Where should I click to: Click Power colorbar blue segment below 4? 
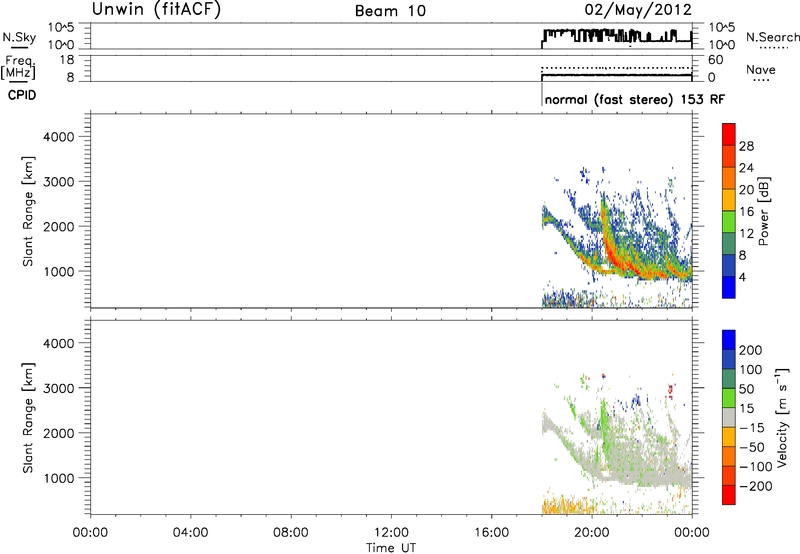click(729, 287)
